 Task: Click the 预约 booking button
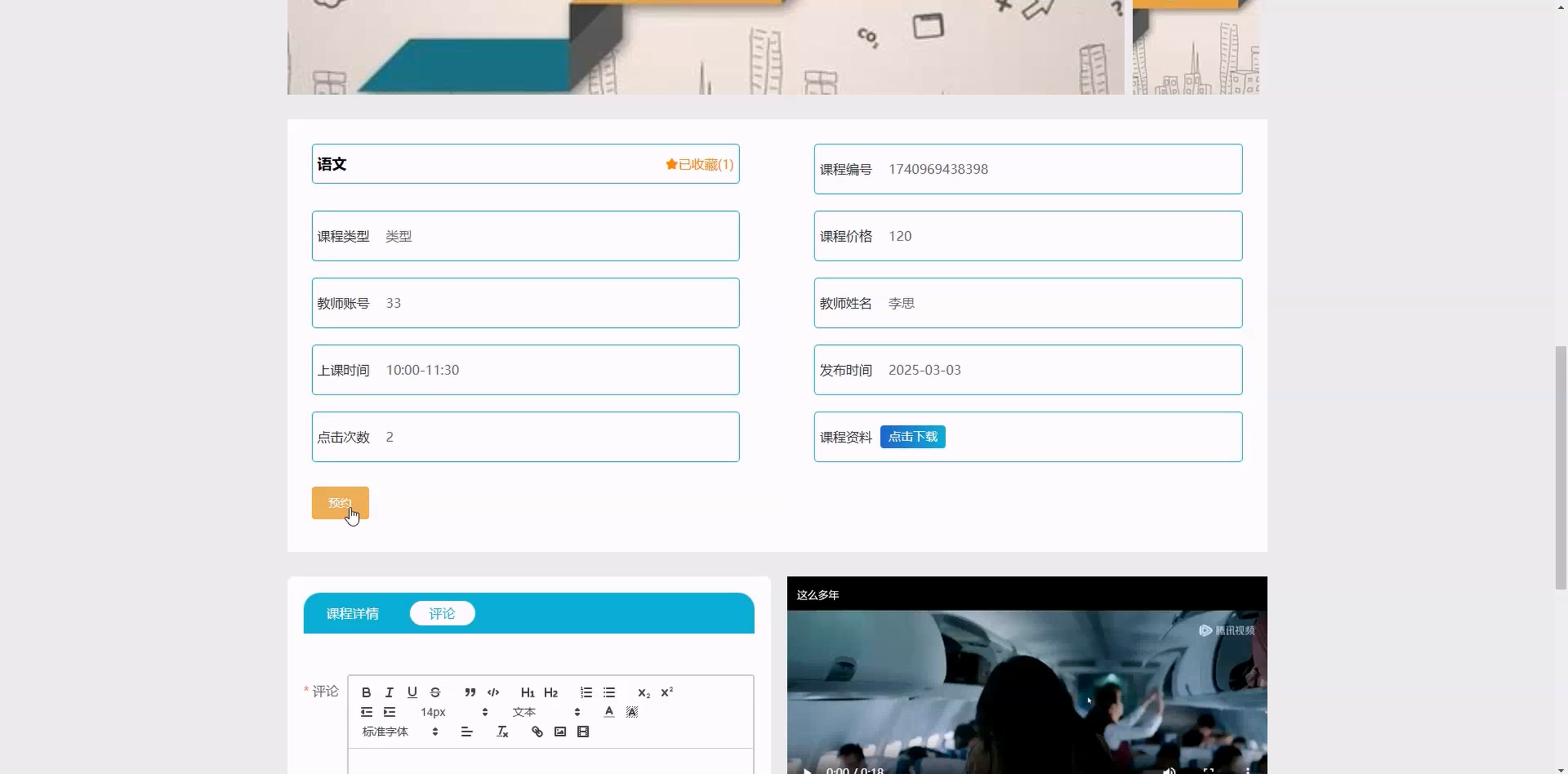click(340, 503)
